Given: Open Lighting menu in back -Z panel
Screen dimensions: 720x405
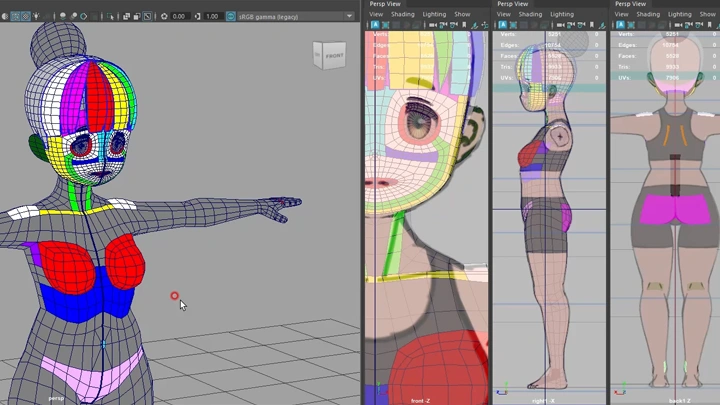Looking at the screenshot, I should coord(680,14).
